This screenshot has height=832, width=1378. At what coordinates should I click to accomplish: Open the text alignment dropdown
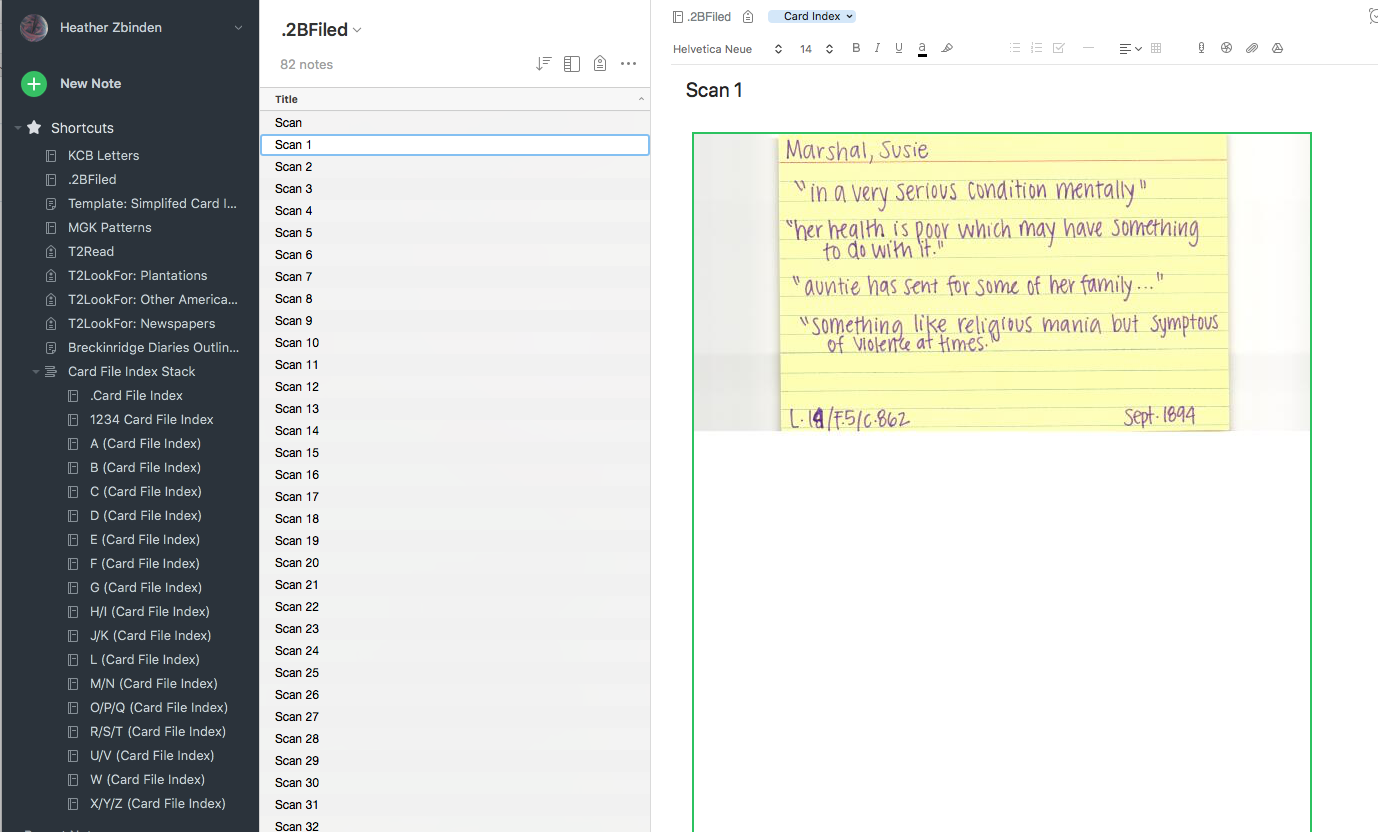pos(1130,47)
